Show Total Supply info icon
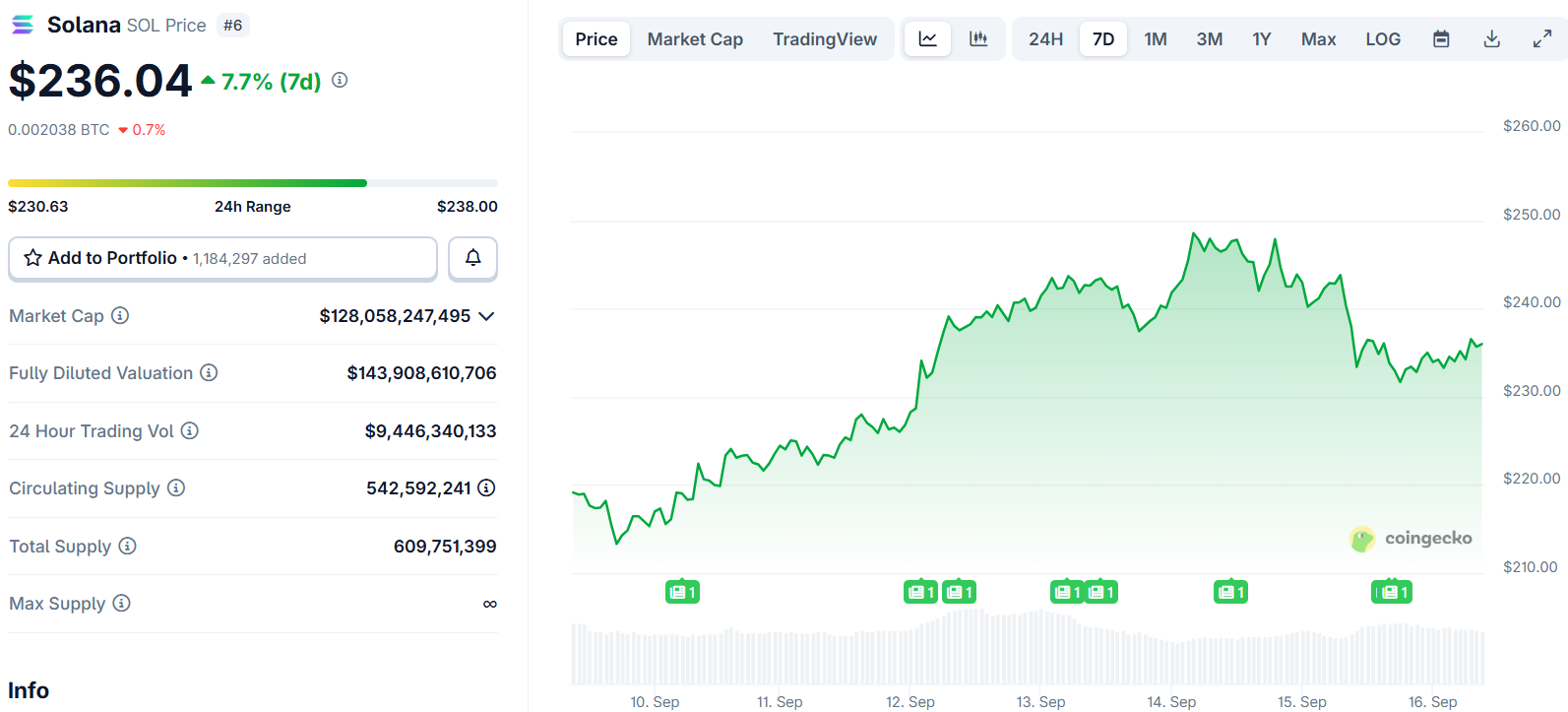 [127, 546]
